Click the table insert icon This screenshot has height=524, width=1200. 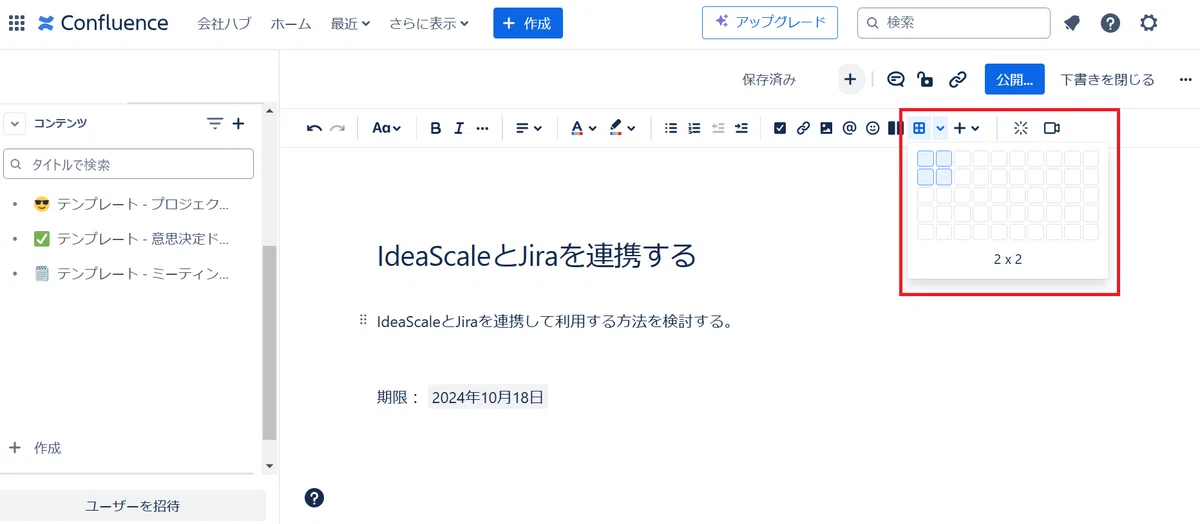(x=919, y=128)
